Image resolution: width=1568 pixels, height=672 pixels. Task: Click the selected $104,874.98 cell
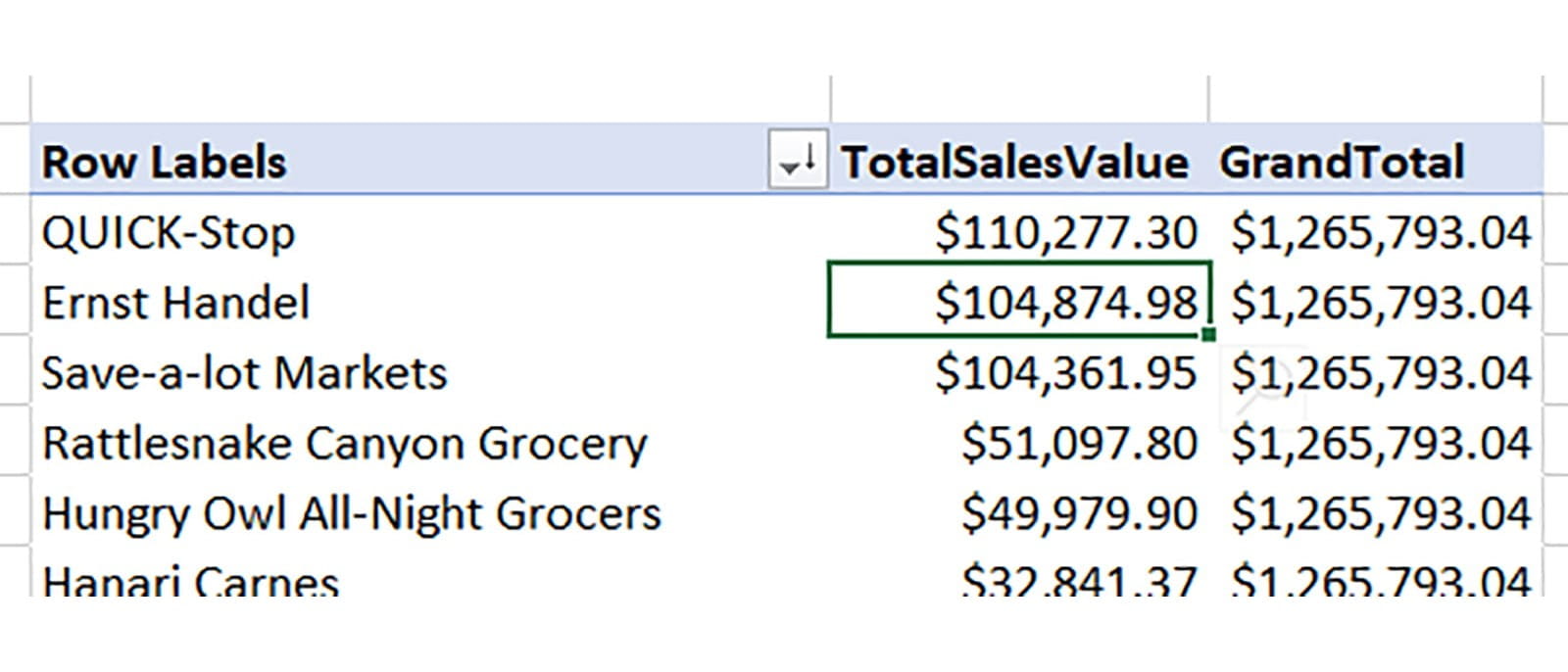(x=1065, y=303)
